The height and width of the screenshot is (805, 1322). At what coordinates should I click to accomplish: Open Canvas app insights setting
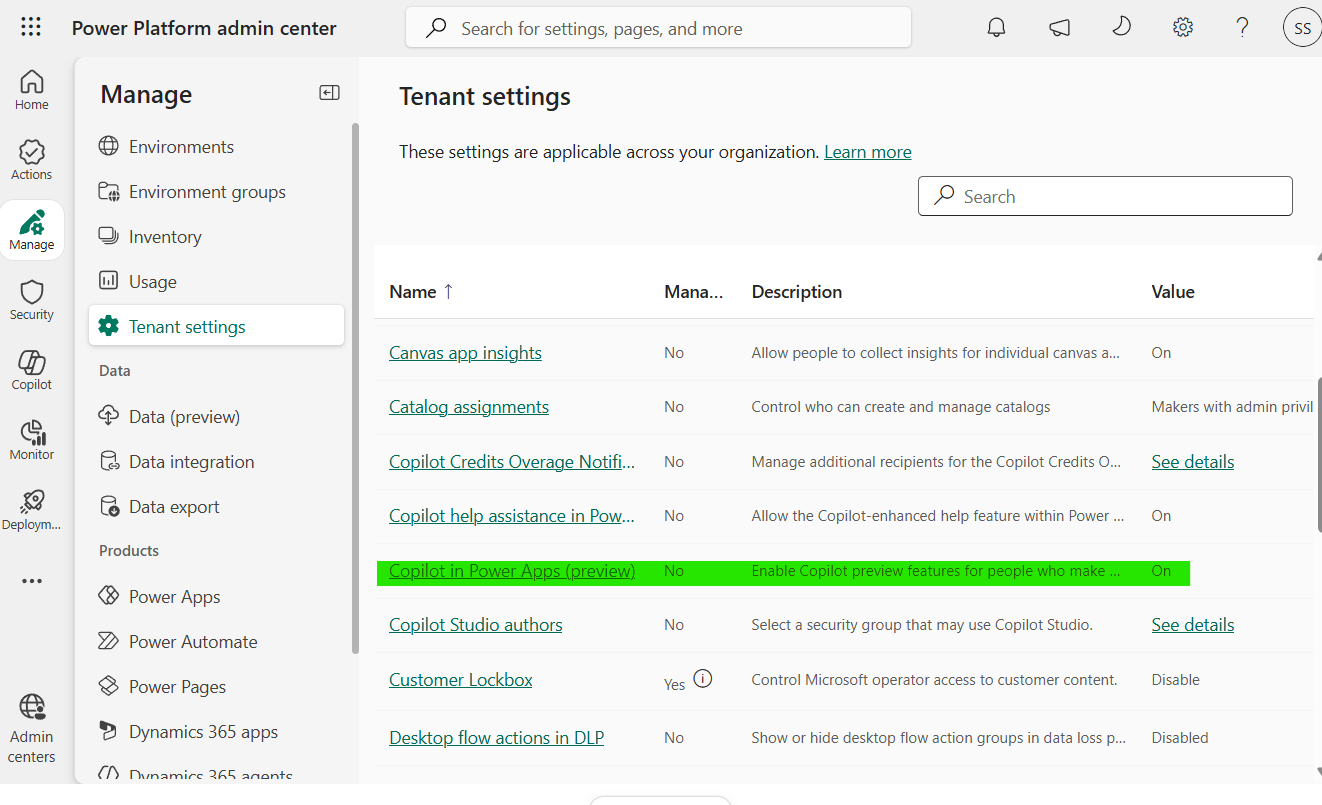click(x=465, y=353)
